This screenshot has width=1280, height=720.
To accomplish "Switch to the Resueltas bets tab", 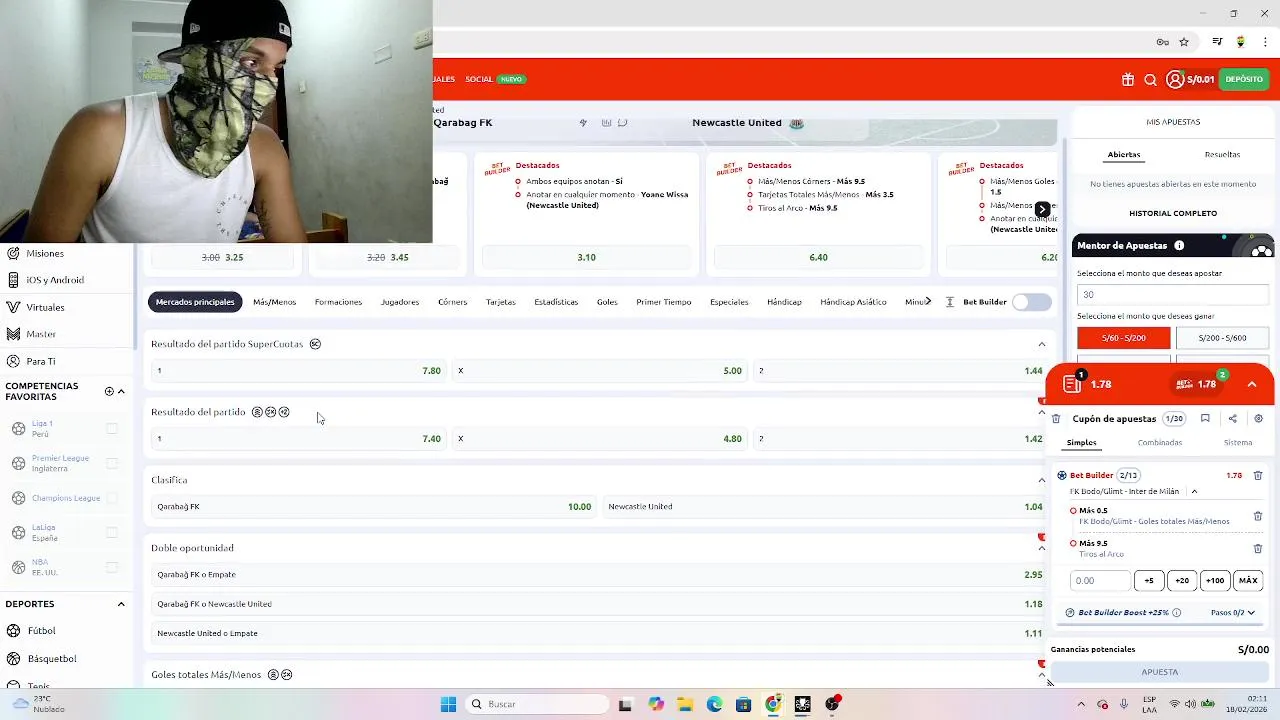I will 1222,155.
